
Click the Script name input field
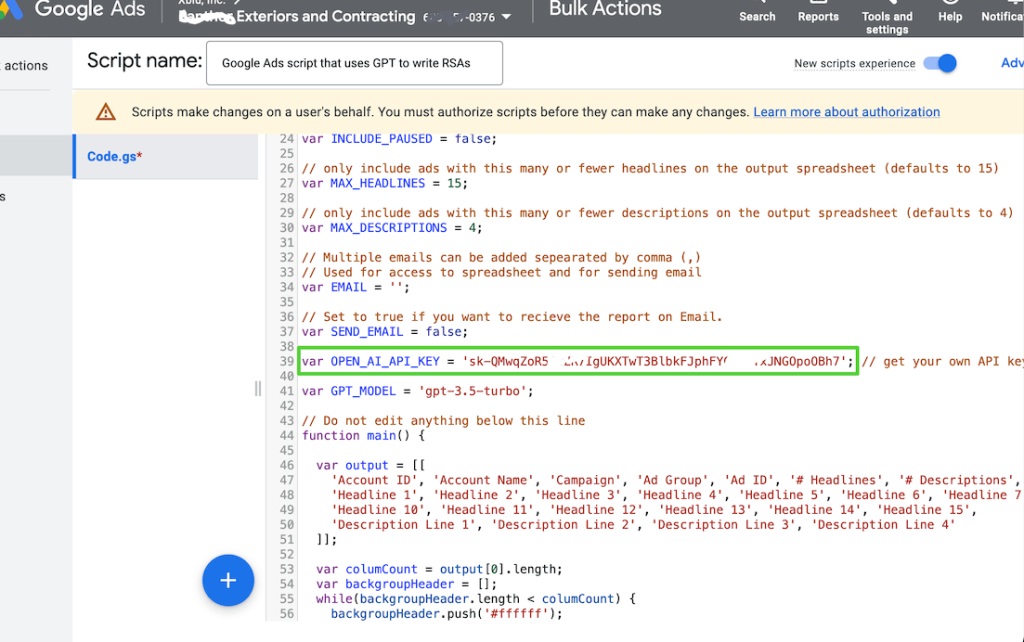coord(355,63)
